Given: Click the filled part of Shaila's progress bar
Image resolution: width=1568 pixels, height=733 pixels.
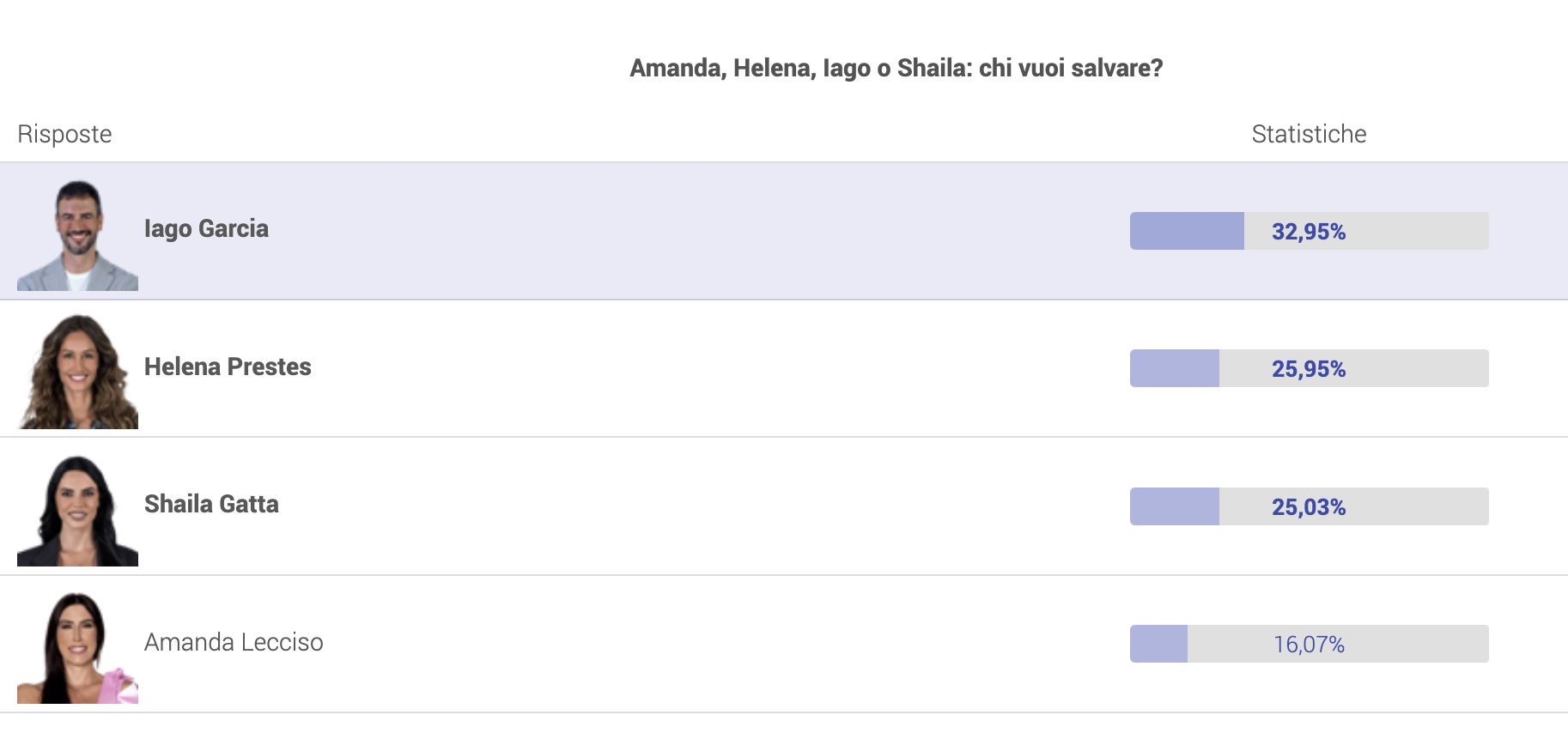Looking at the screenshot, I should [x=1175, y=506].
